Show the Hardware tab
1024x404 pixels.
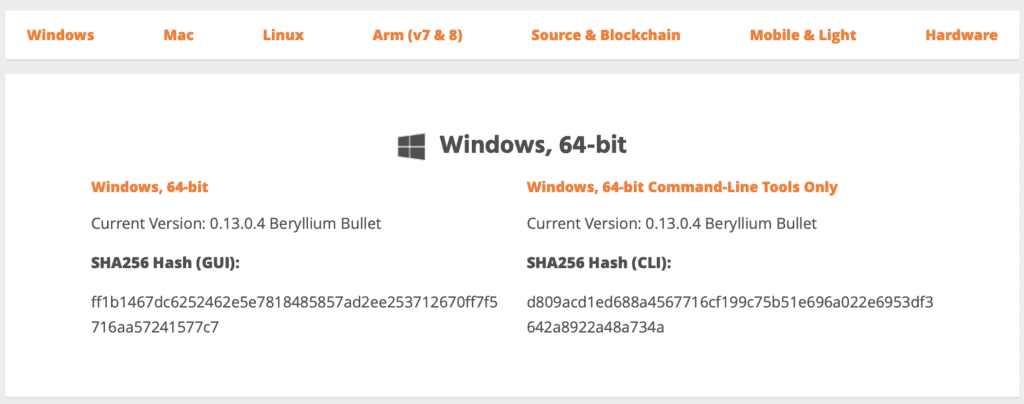[x=961, y=35]
